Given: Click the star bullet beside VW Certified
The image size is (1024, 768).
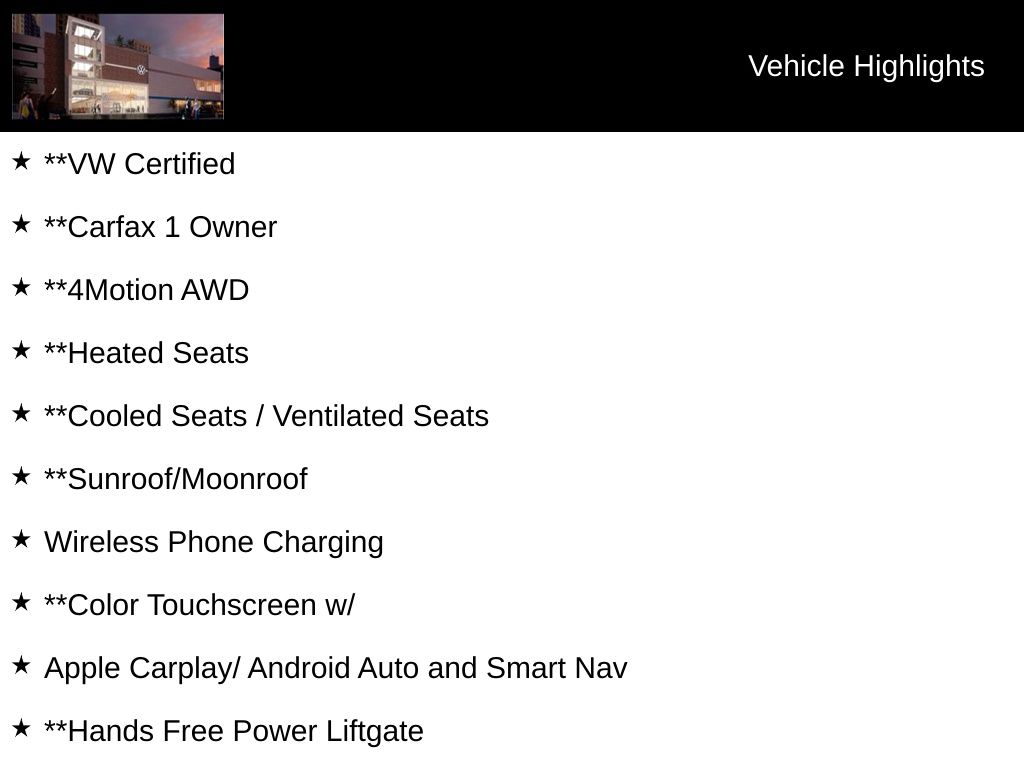Looking at the screenshot, I should [21, 161].
